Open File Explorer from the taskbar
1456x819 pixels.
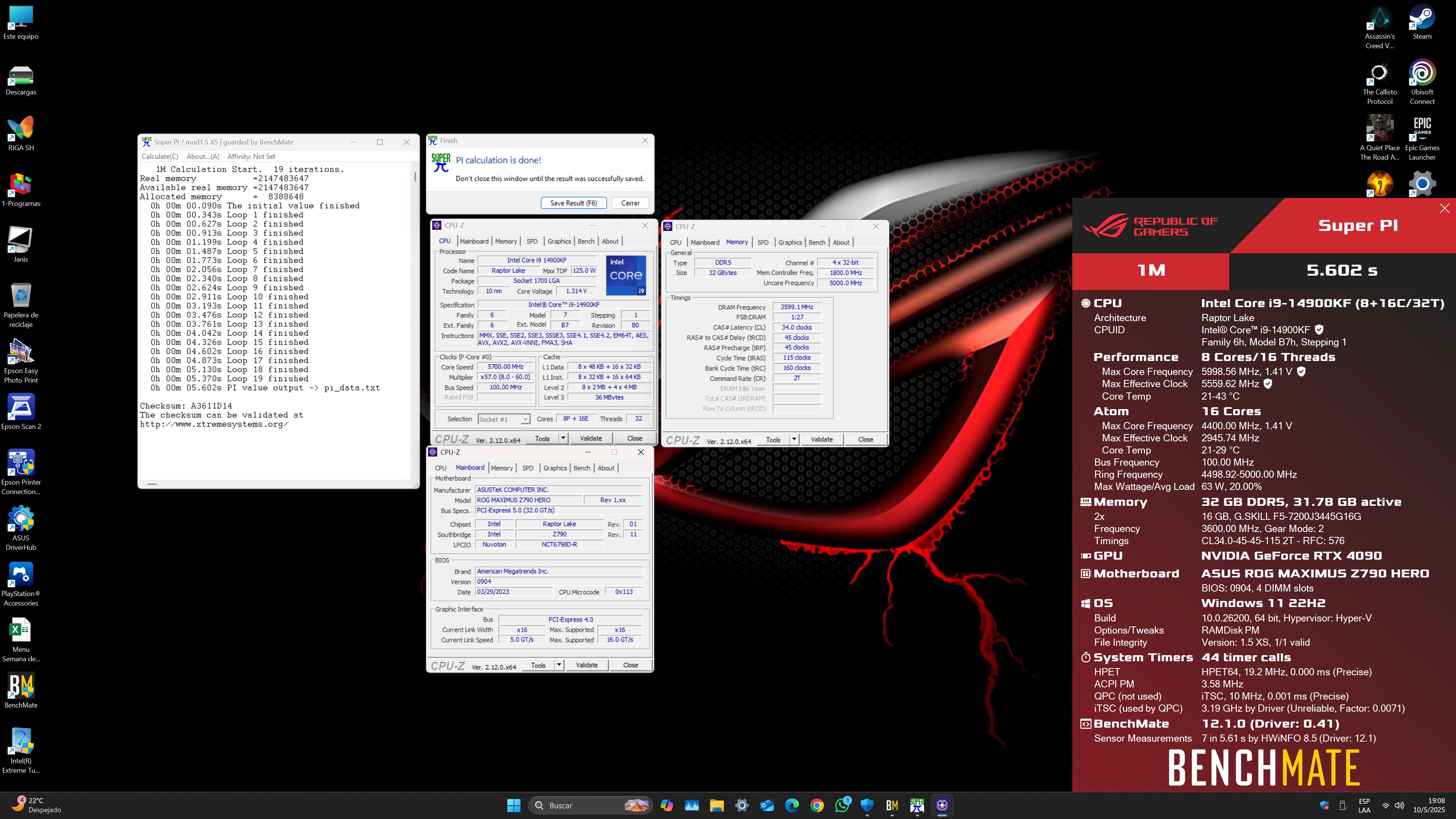pos(717,805)
